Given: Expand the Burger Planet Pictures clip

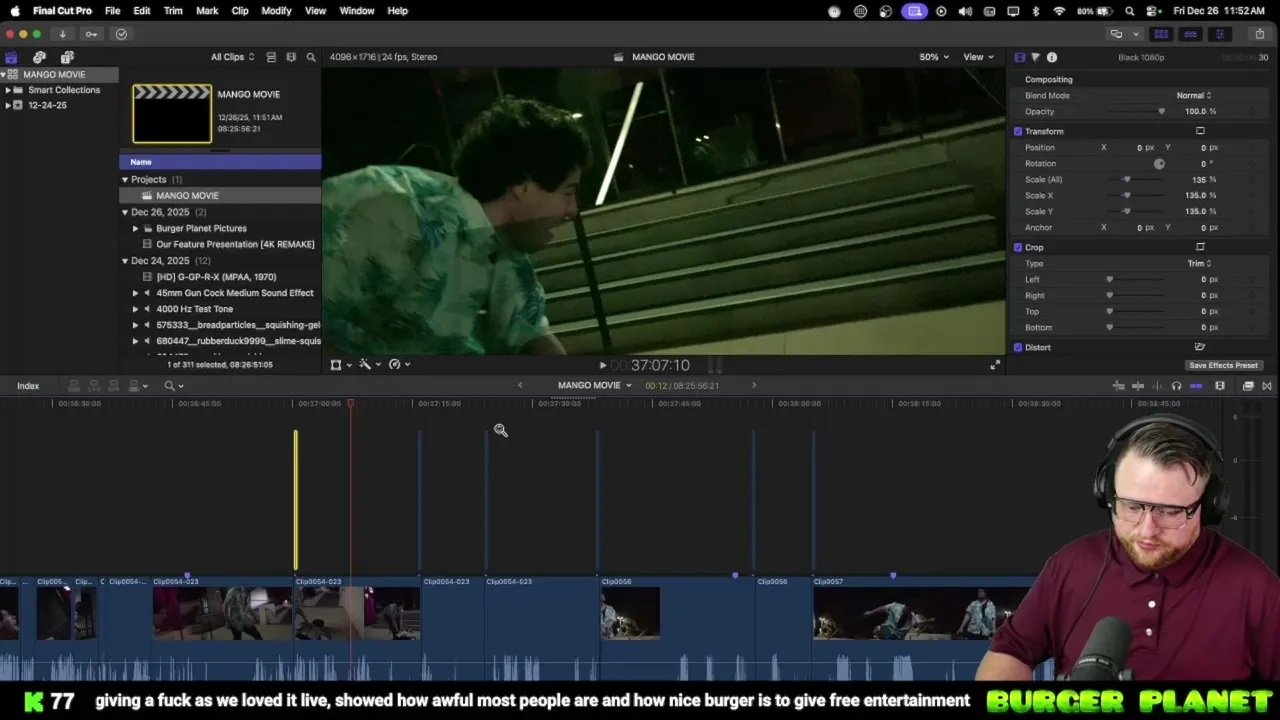Looking at the screenshot, I should [136, 228].
